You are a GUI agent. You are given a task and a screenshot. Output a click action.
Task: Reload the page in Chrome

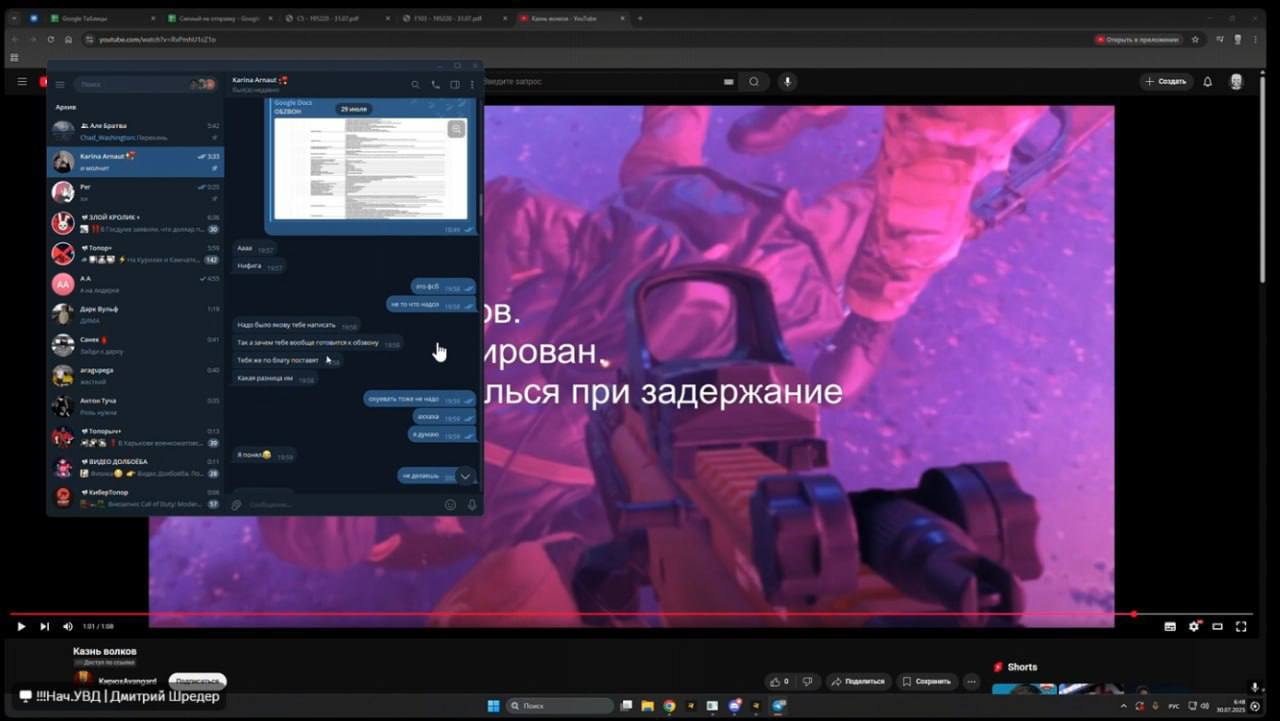(51, 39)
